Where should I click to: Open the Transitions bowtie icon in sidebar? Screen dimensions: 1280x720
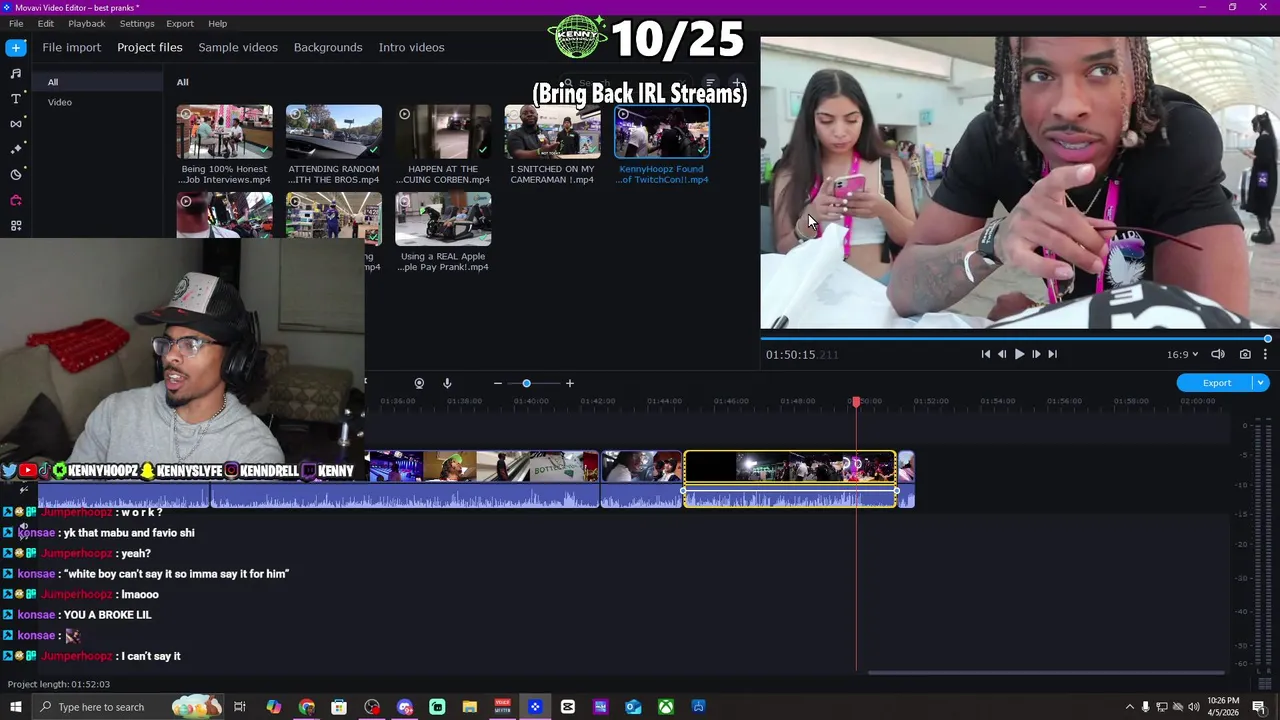click(16, 124)
